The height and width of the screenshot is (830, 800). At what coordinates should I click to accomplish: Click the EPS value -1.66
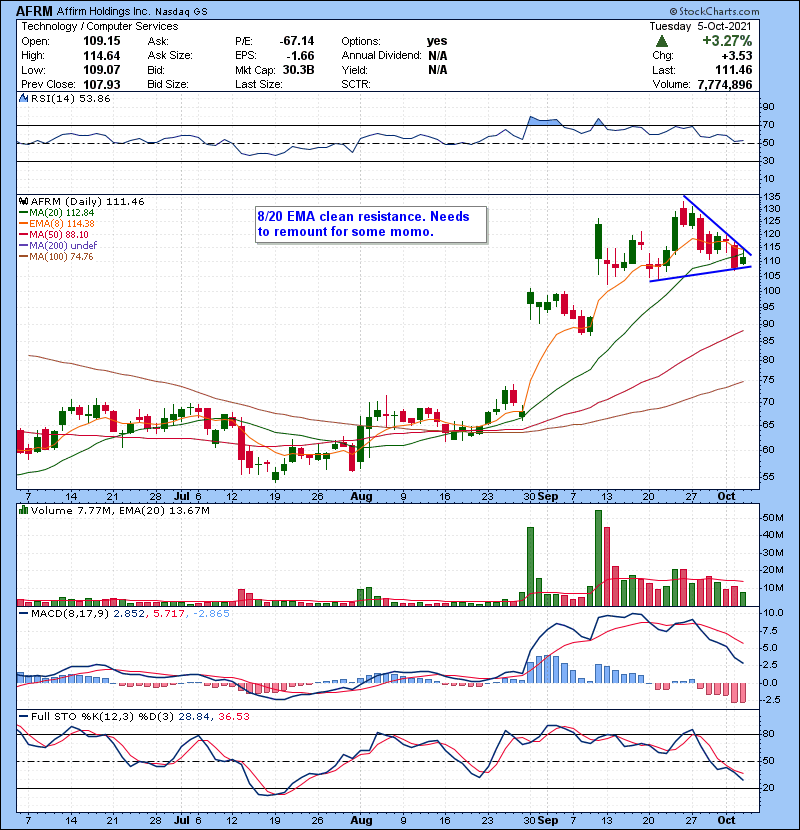(300, 56)
